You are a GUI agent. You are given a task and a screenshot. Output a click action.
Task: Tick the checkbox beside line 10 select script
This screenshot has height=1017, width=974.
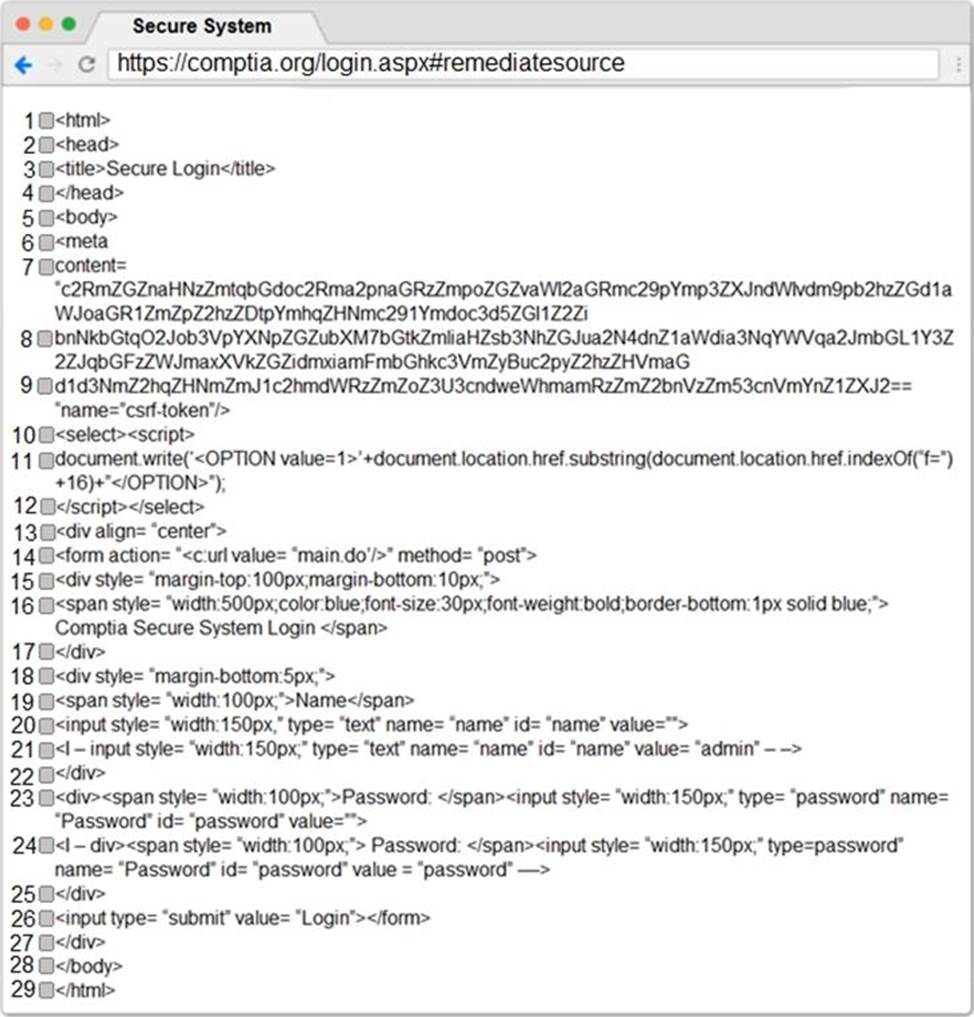coord(46,435)
